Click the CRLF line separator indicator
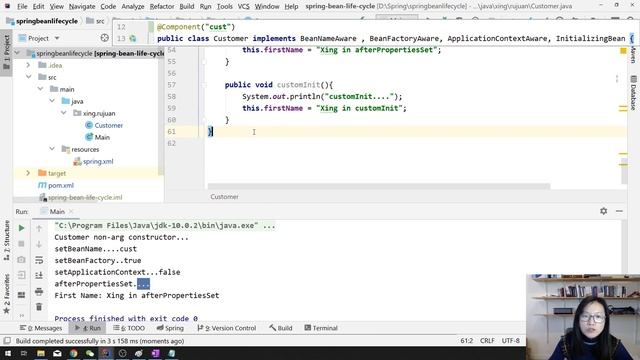 pos(487,340)
